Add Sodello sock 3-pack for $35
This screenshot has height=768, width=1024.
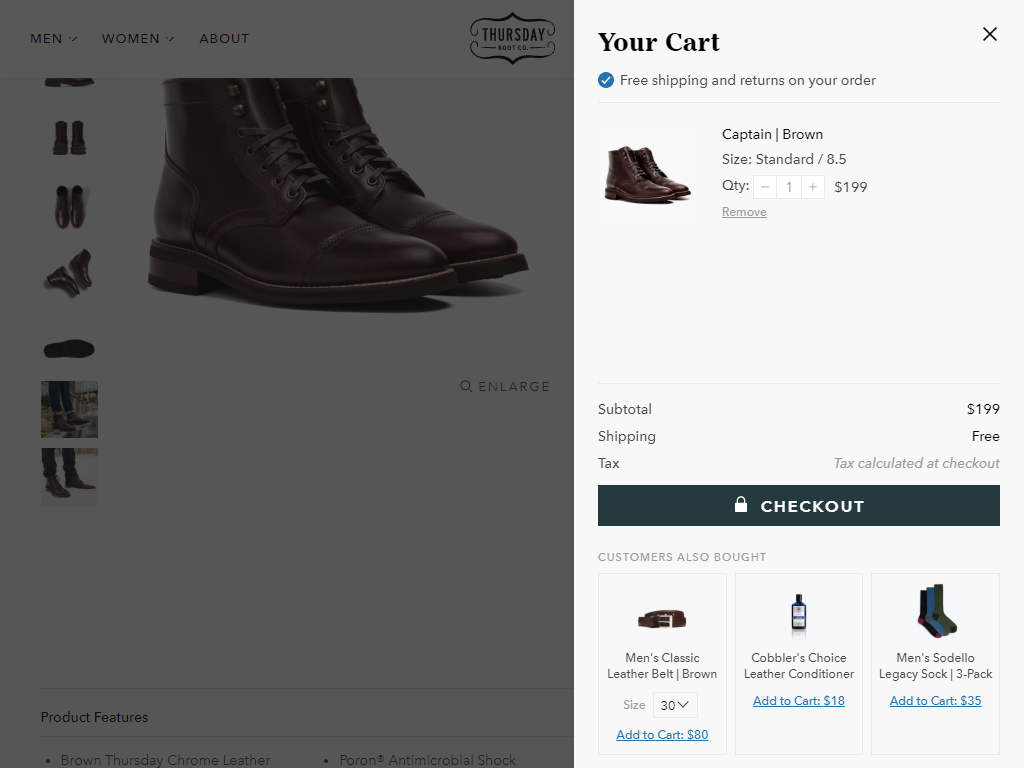pyautogui.click(x=935, y=701)
